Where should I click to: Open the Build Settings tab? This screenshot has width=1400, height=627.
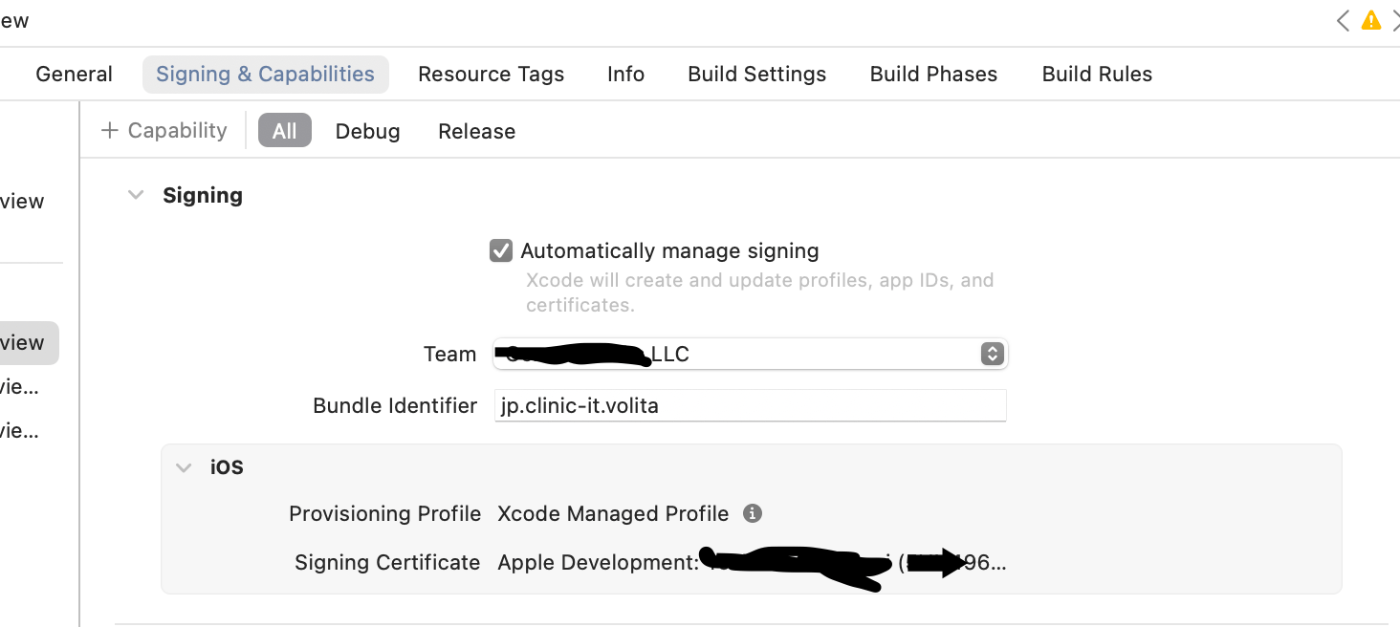(x=757, y=74)
